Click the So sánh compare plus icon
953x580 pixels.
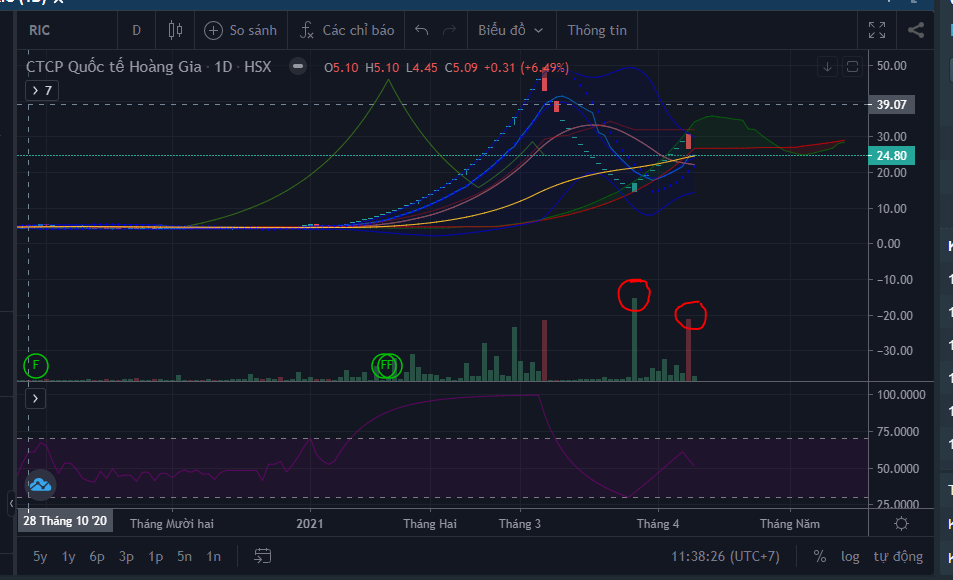(213, 30)
